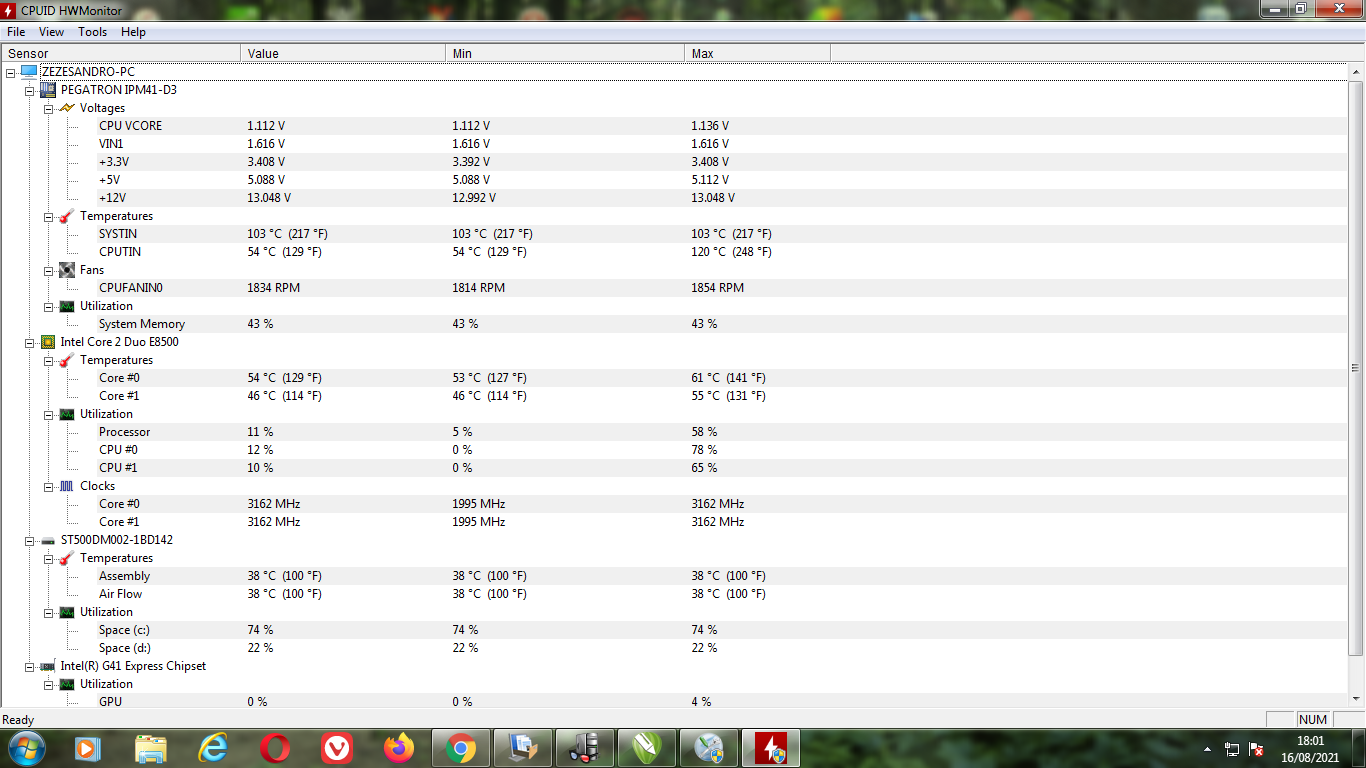Switch to Google Chrome in the taskbar
1366x768 pixels.
point(461,747)
